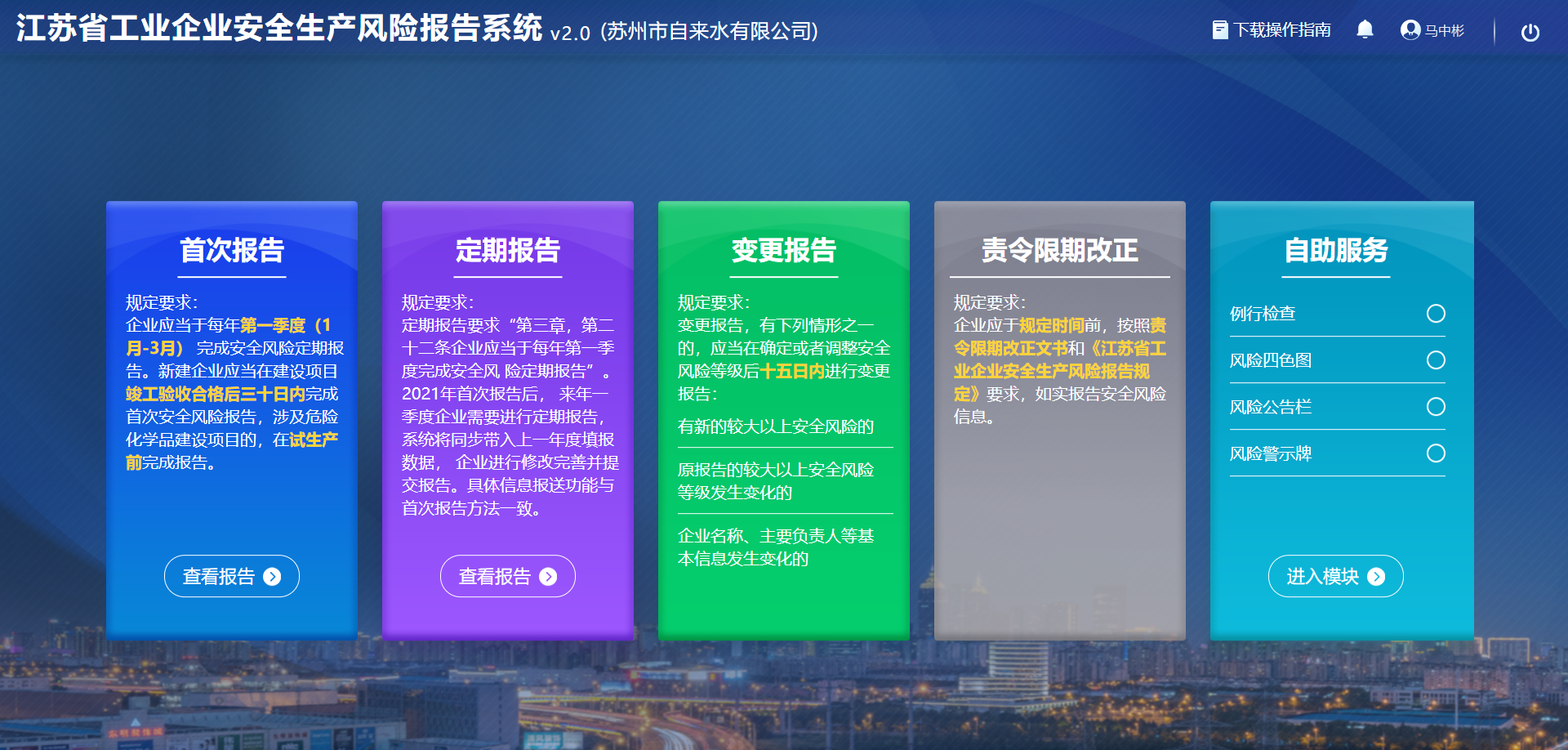Screen dimensions: 1568x750
Task: Click the user avatar icon
Action: pos(1410,30)
